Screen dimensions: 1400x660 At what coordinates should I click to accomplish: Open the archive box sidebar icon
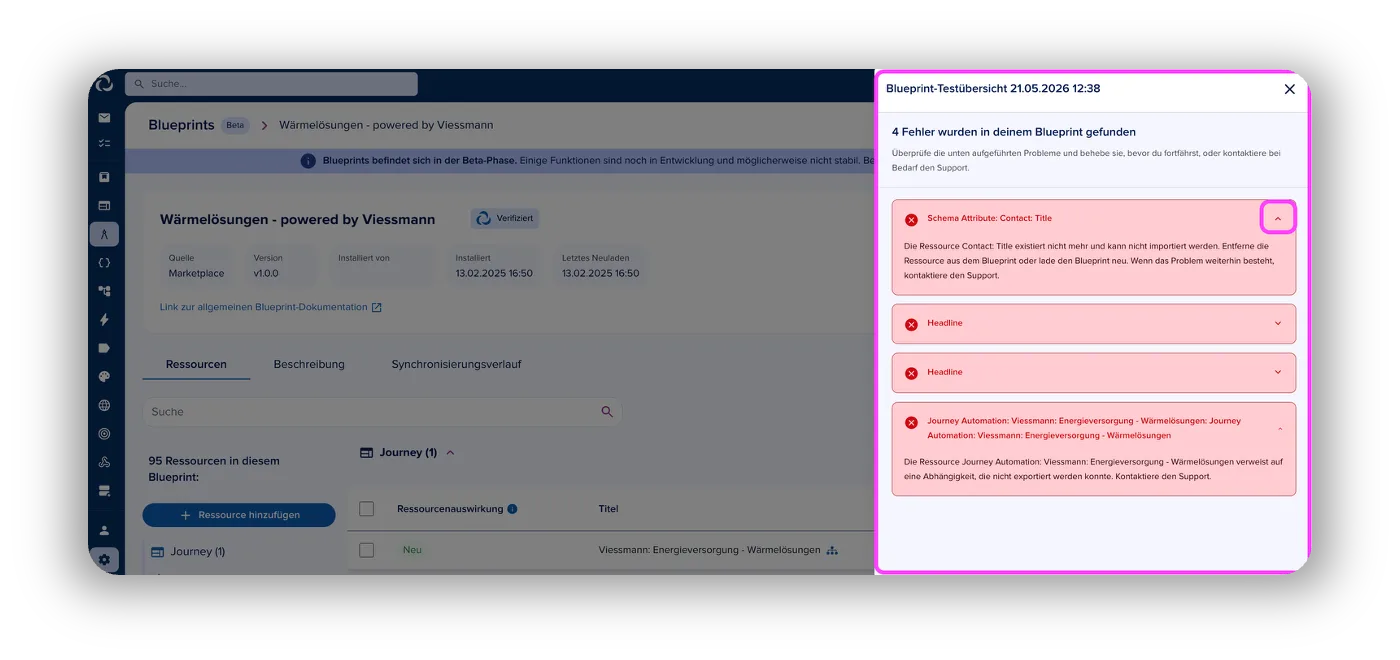pyautogui.click(x=104, y=177)
